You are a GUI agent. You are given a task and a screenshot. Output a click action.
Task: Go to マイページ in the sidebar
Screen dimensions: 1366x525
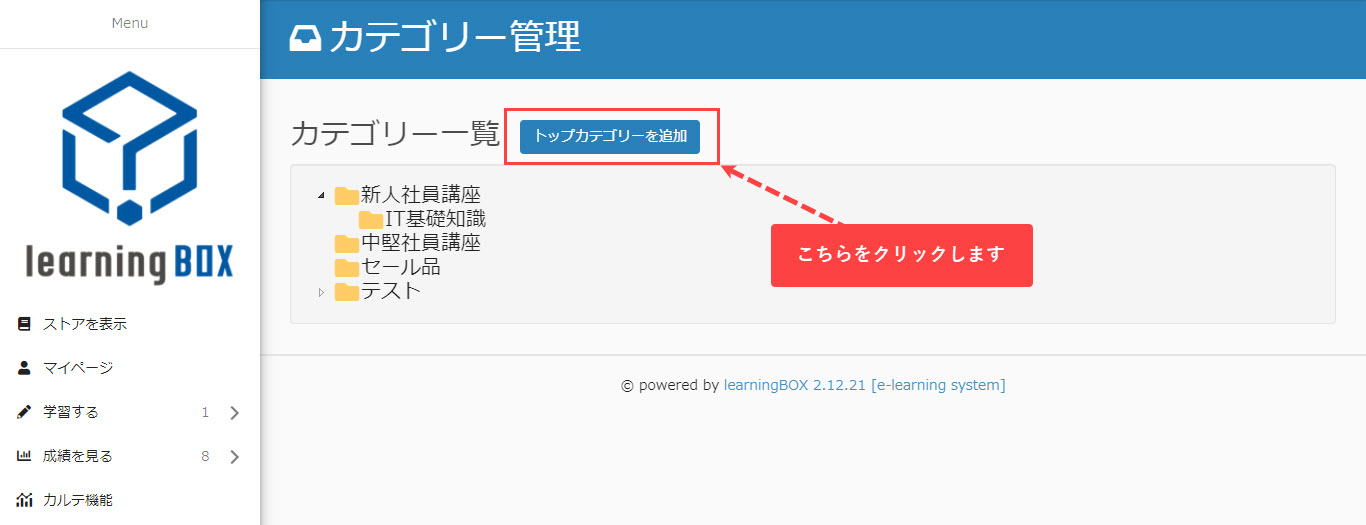(x=78, y=368)
